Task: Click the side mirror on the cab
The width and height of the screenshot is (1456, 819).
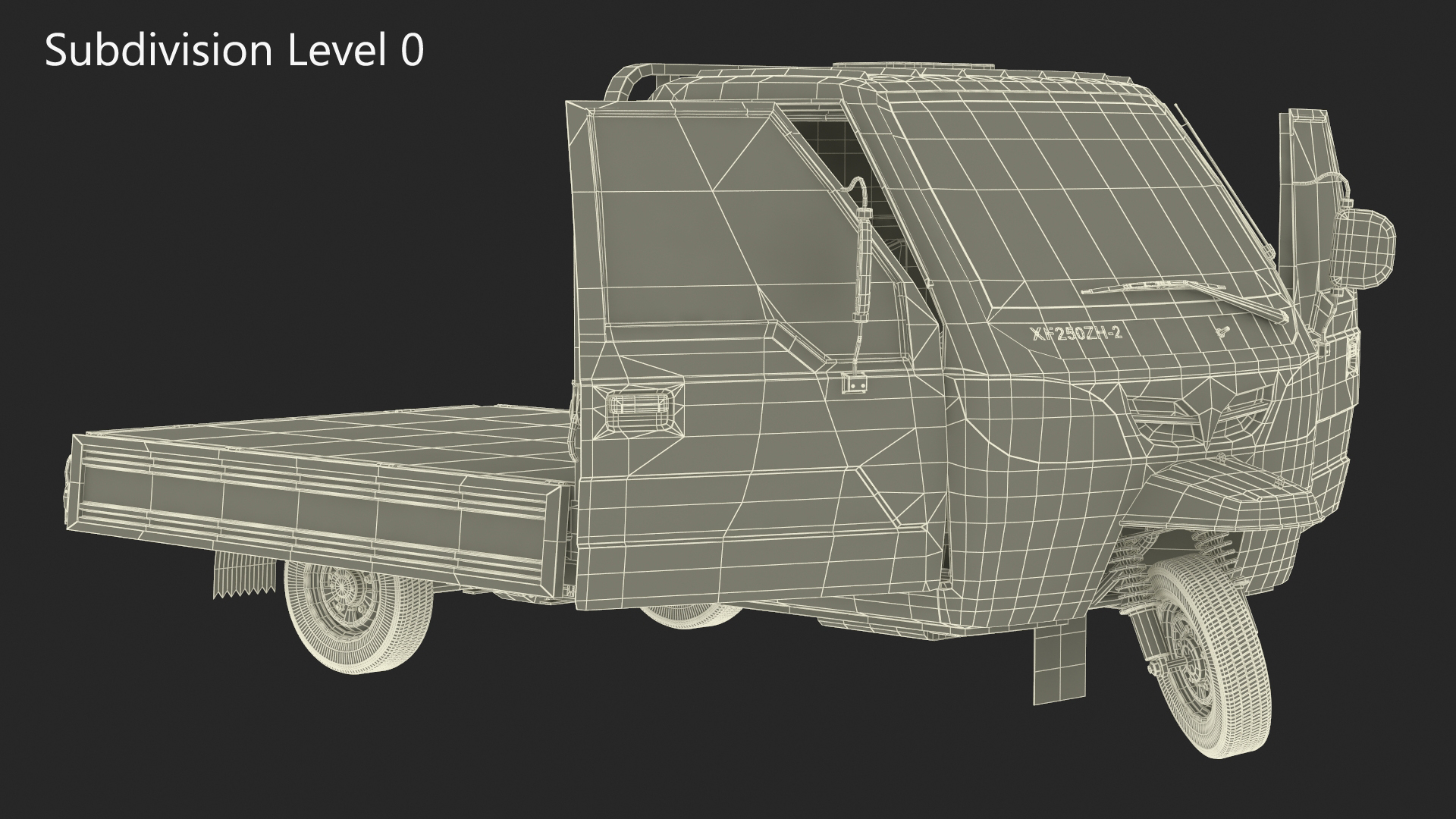Action: point(1365,247)
